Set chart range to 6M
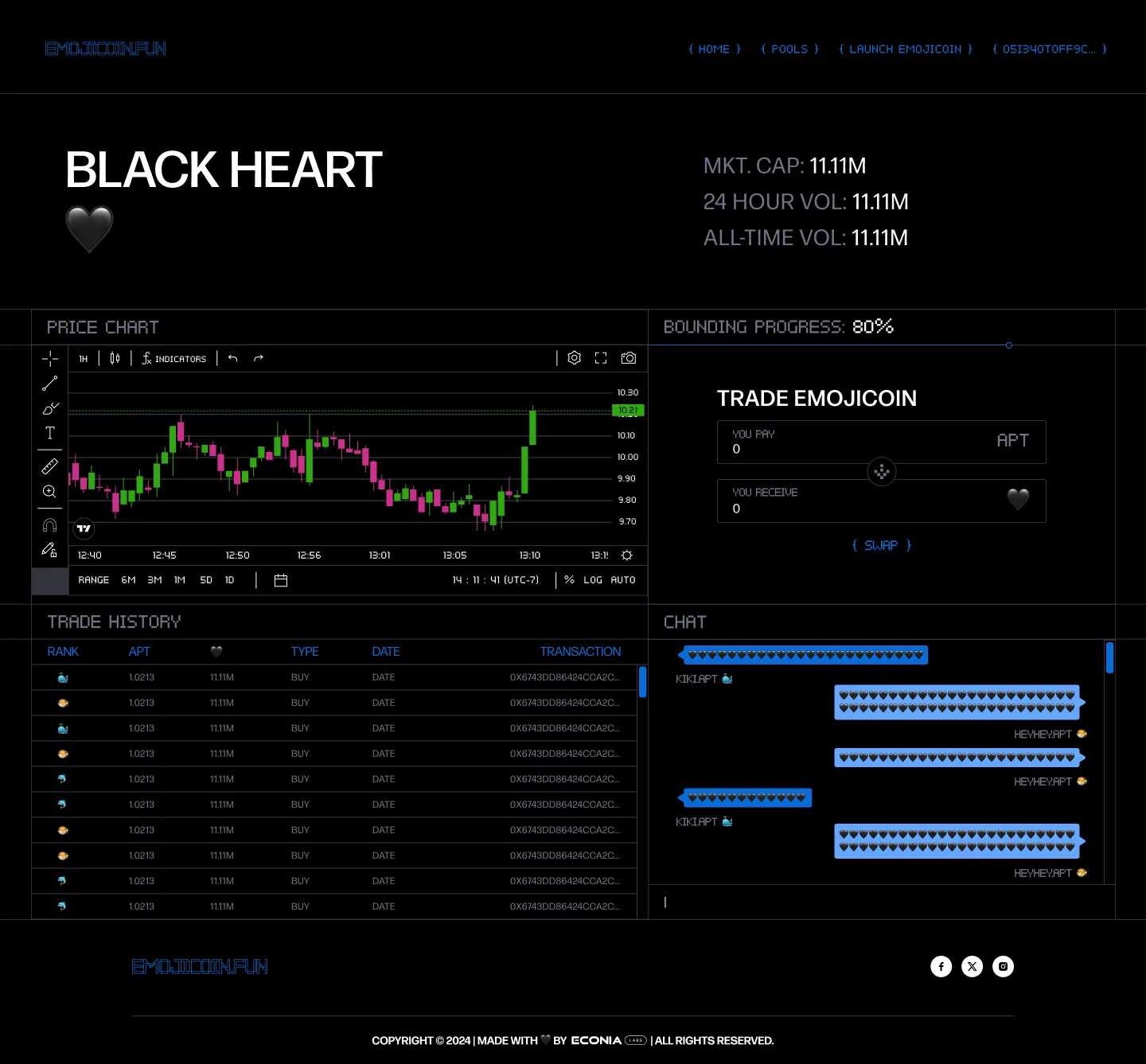 point(129,580)
